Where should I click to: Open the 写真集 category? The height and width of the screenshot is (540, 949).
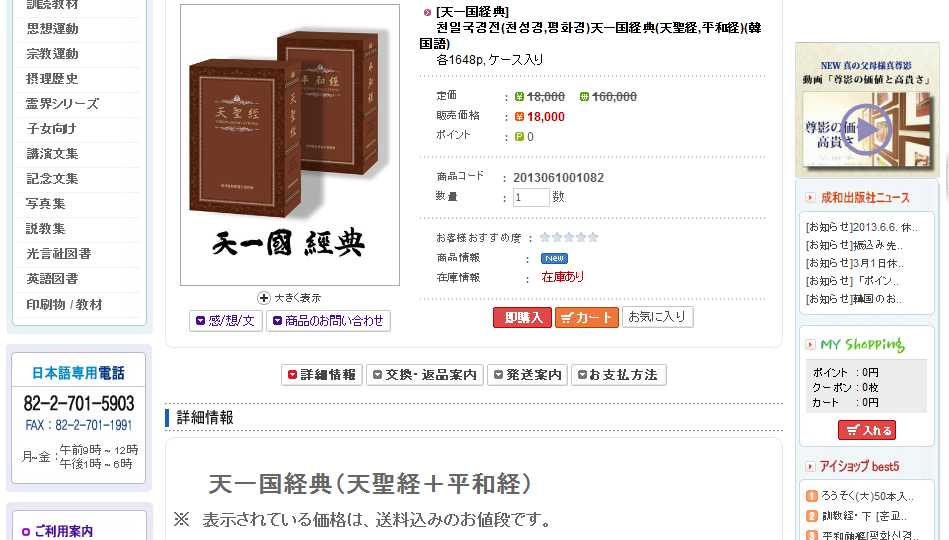pos(45,203)
